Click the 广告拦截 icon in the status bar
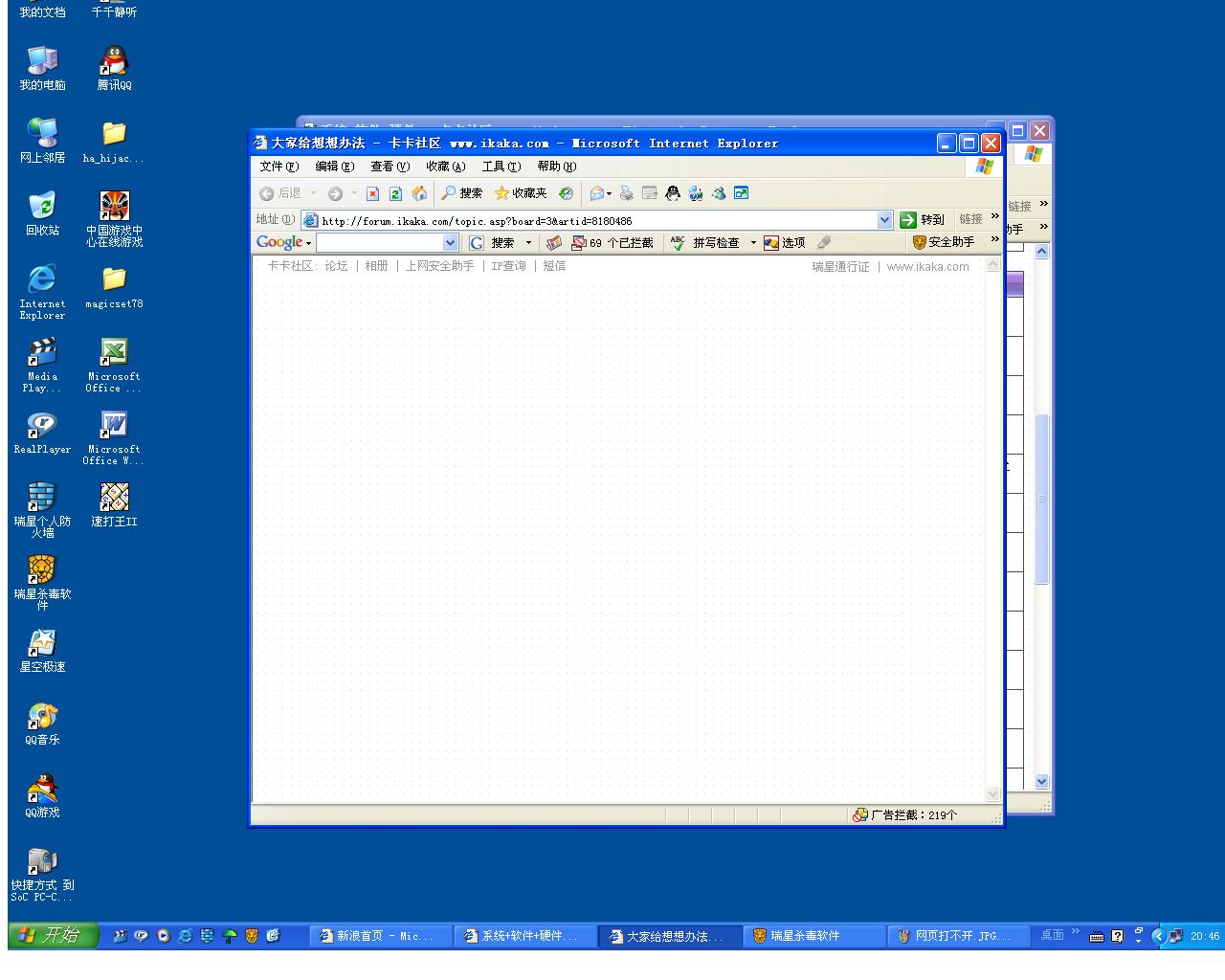 [860, 815]
